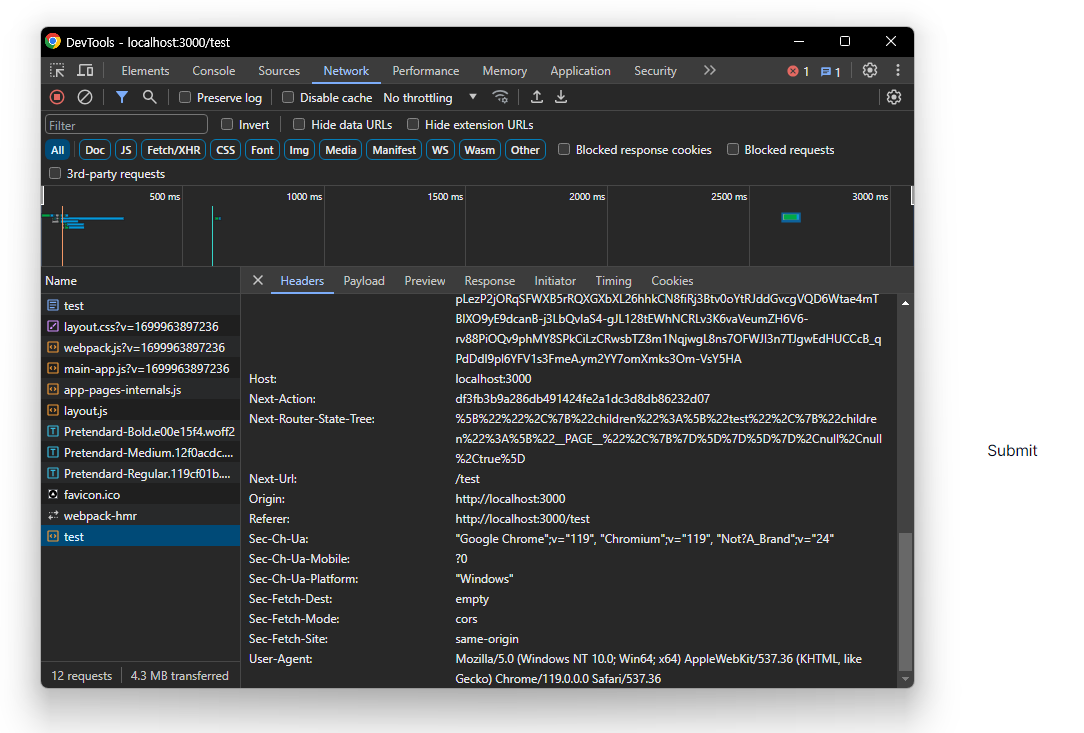Filter by Fetch/XHR type
This screenshot has width=1084, height=733.
174,150
